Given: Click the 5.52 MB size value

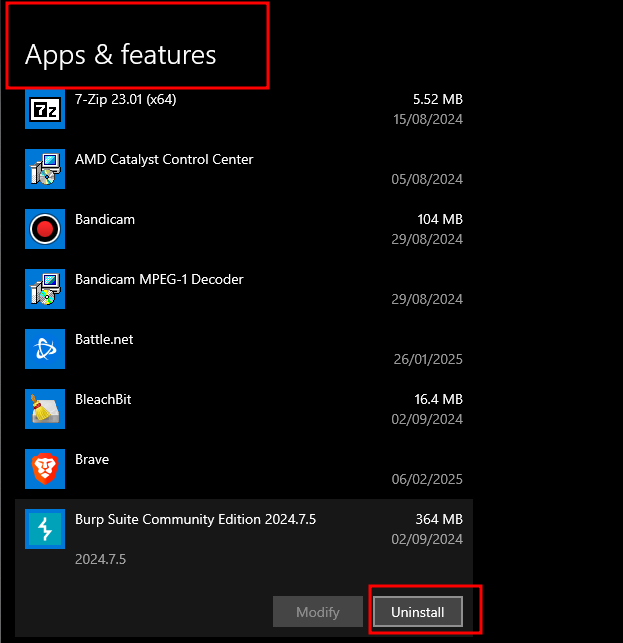Looking at the screenshot, I should 438,99.
